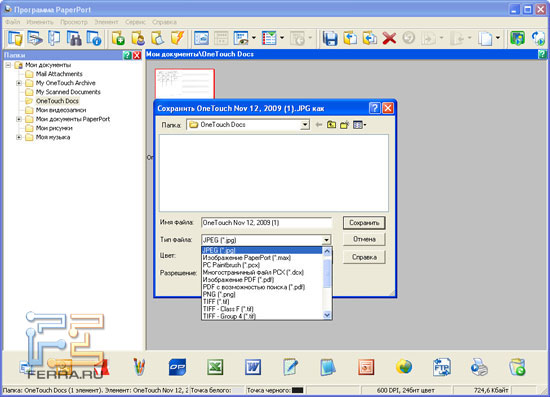The height and width of the screenshot is (397, 550).
Task: Click the notepad with pen icon in the bottom bar
Action: pyautogui.click(x=290, y=367)
